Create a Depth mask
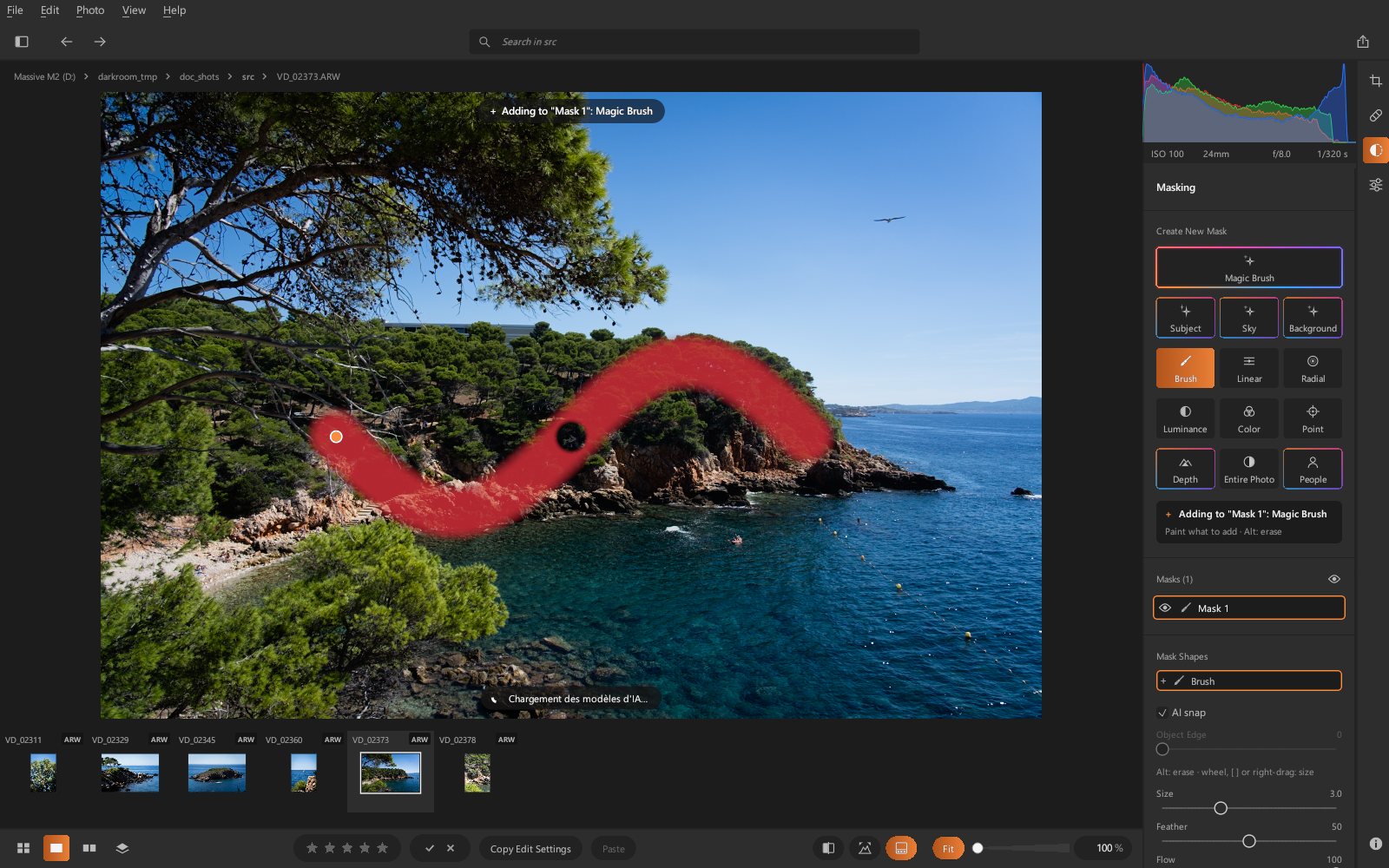 pos(1185,469)
